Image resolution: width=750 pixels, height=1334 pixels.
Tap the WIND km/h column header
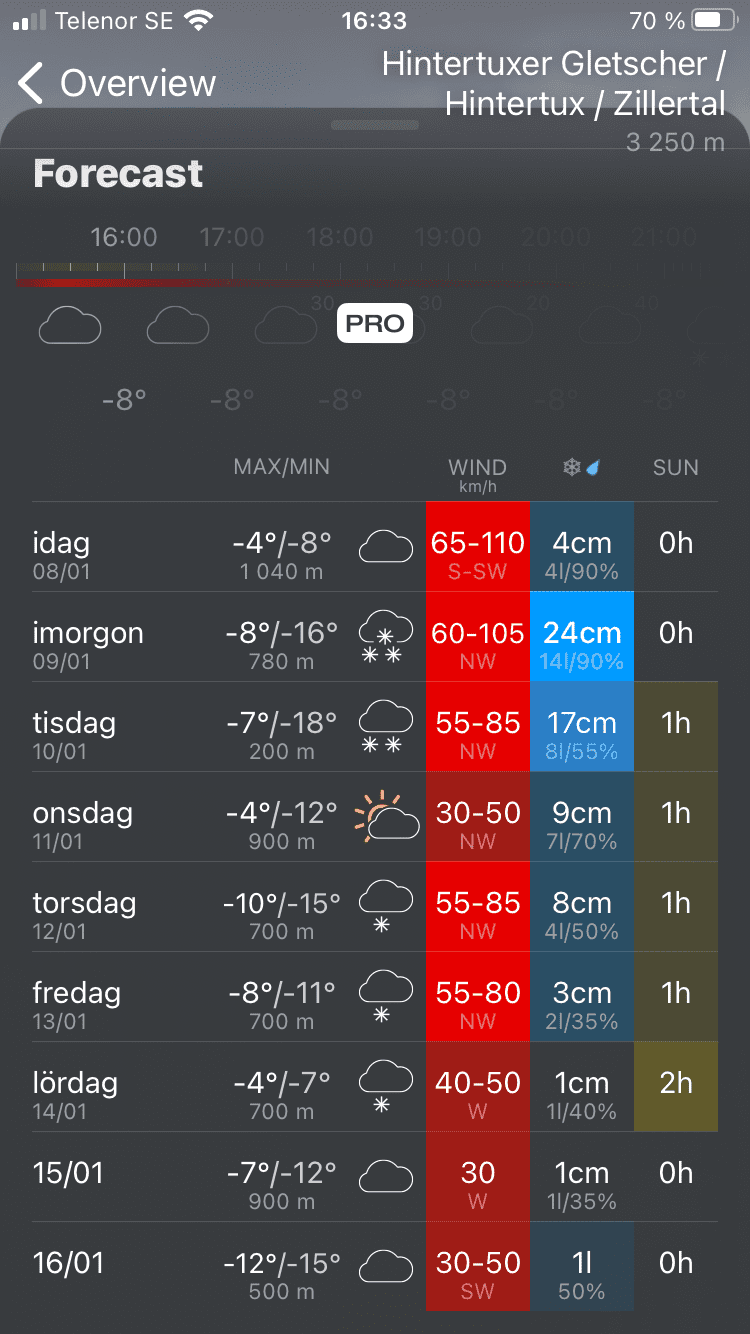477,472
